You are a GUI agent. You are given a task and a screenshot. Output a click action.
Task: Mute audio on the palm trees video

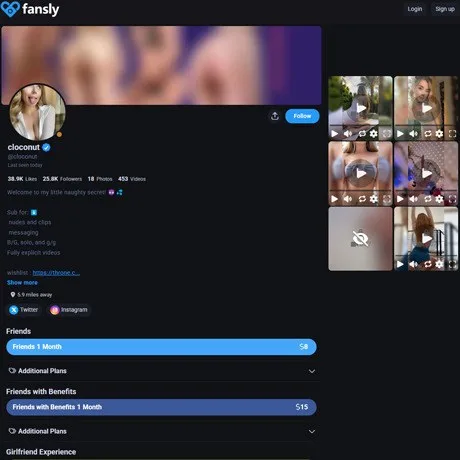348,134
